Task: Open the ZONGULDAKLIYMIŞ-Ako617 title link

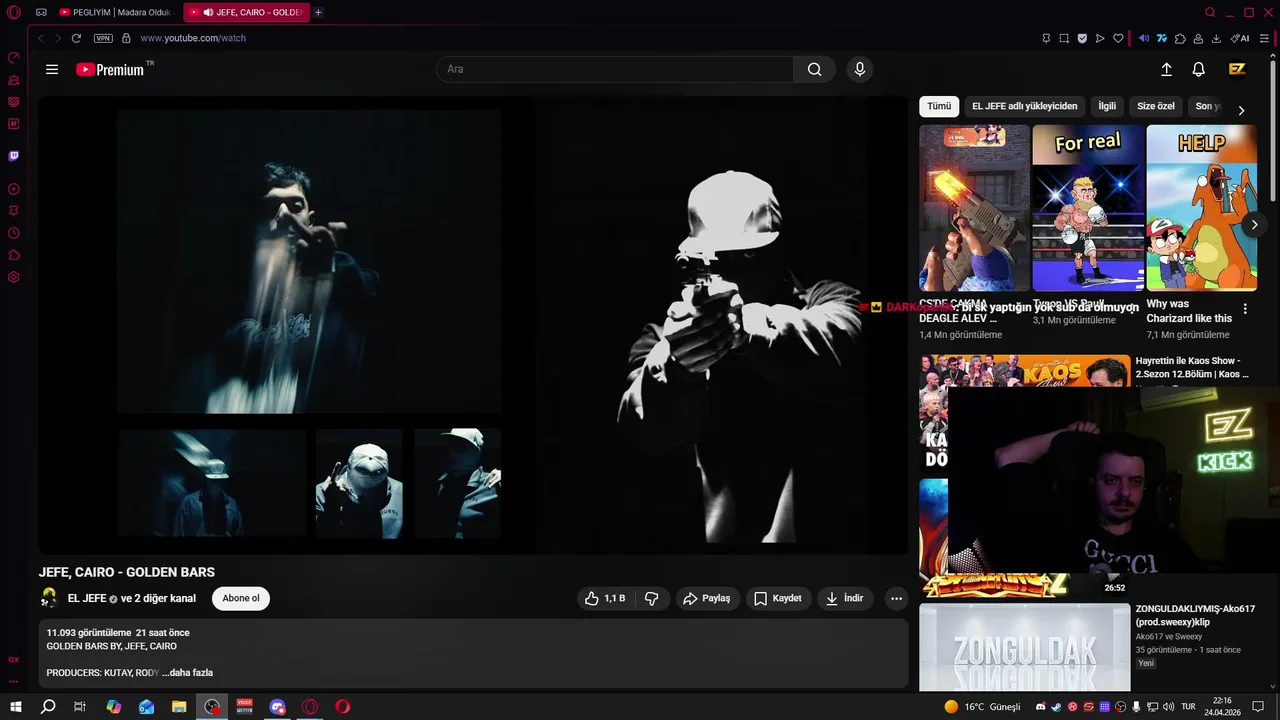Action: [1195, 615]
